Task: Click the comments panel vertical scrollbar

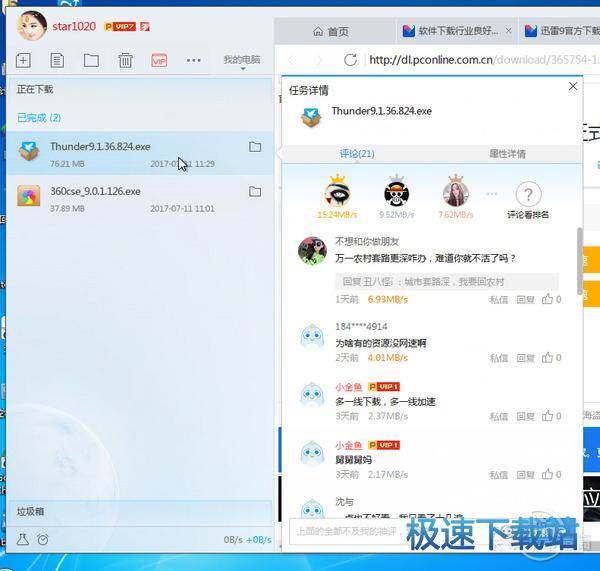Action: [x=580, y=260]
